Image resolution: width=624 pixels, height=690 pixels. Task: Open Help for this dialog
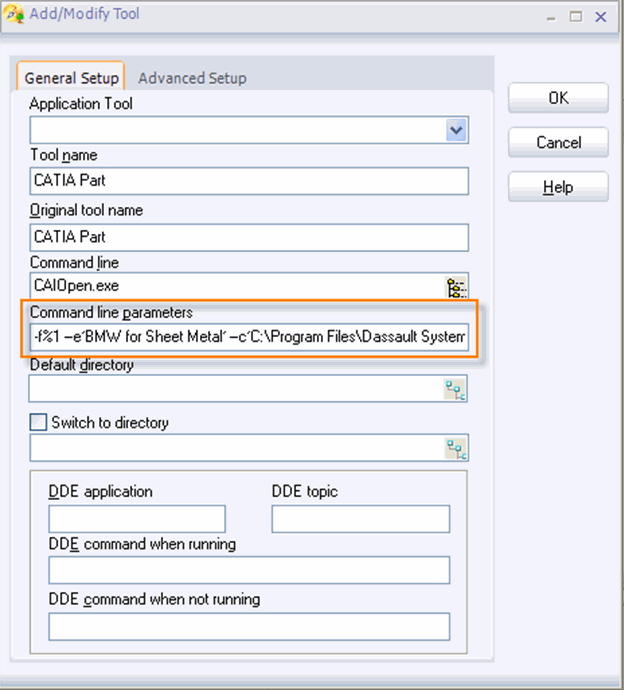[558, 187]
